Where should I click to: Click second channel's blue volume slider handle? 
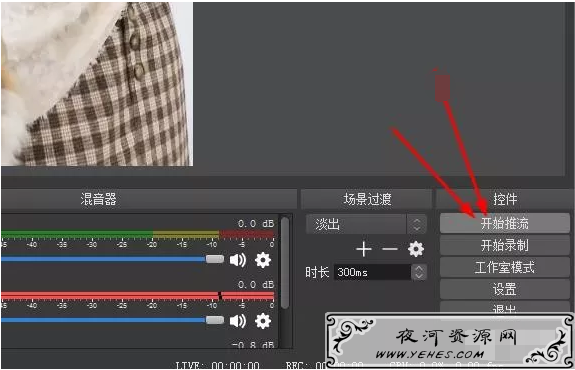pyautogui.click(x=215, y=320)
